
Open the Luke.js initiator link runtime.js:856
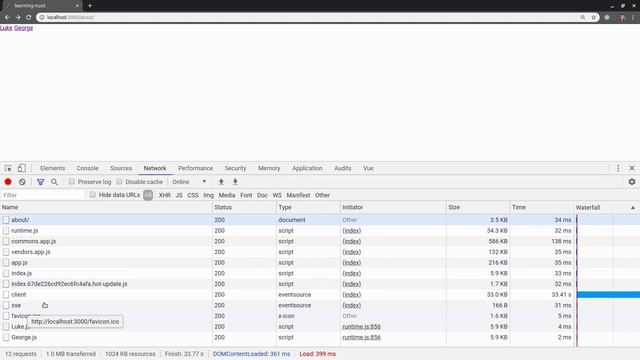pos(362,327)
